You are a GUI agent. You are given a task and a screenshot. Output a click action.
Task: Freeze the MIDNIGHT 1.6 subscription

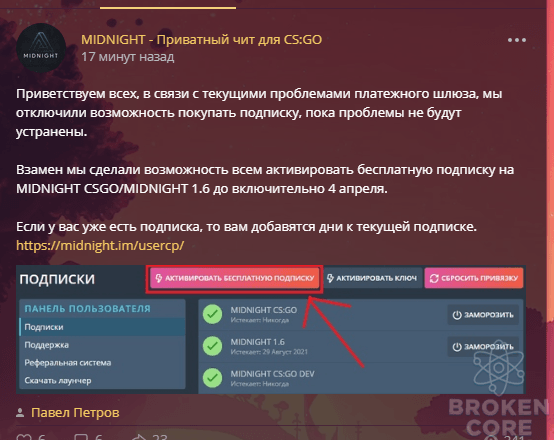pos(483,347)
